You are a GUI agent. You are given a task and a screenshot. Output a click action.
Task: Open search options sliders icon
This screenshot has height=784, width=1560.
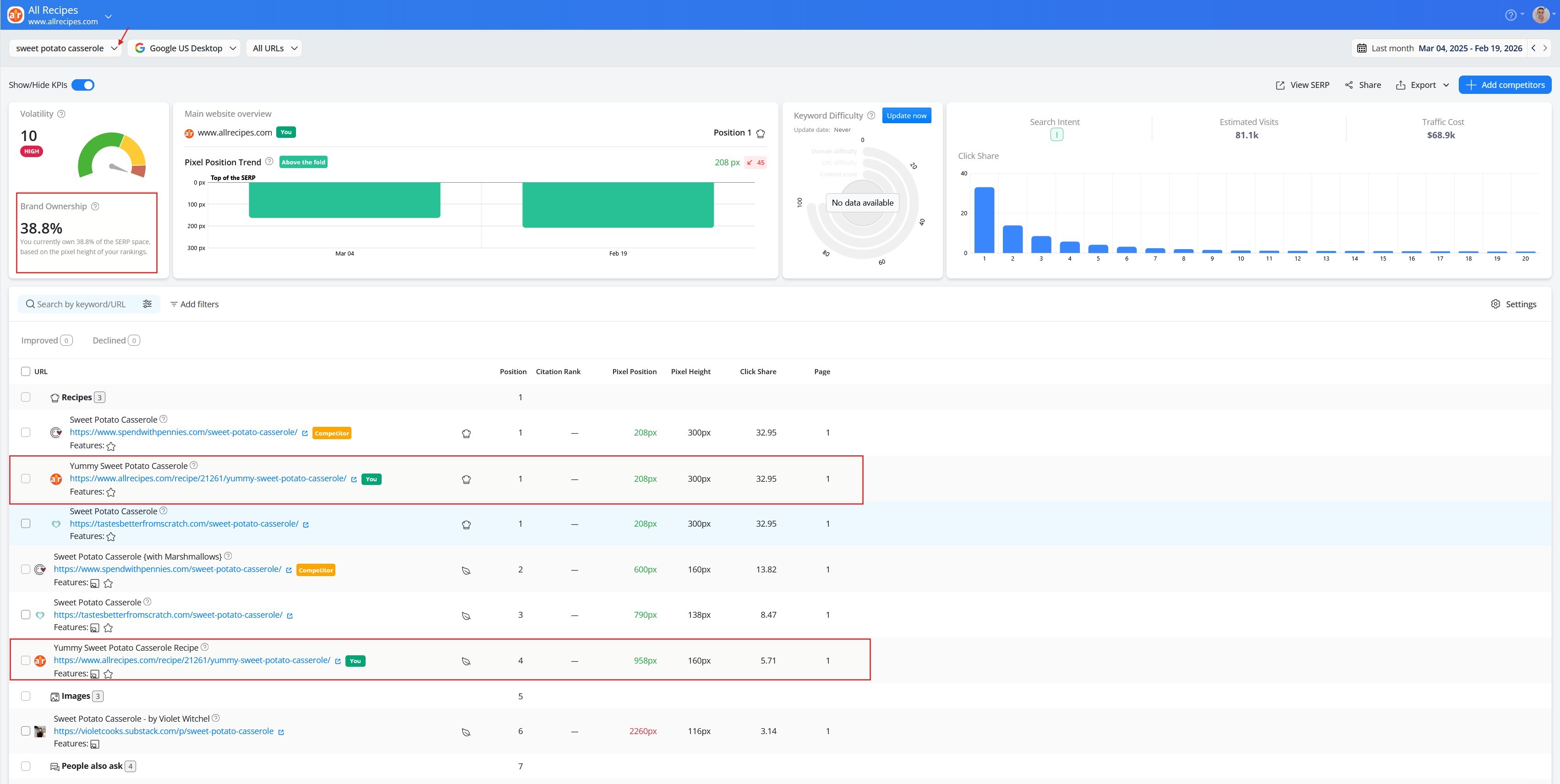point(147,304)
